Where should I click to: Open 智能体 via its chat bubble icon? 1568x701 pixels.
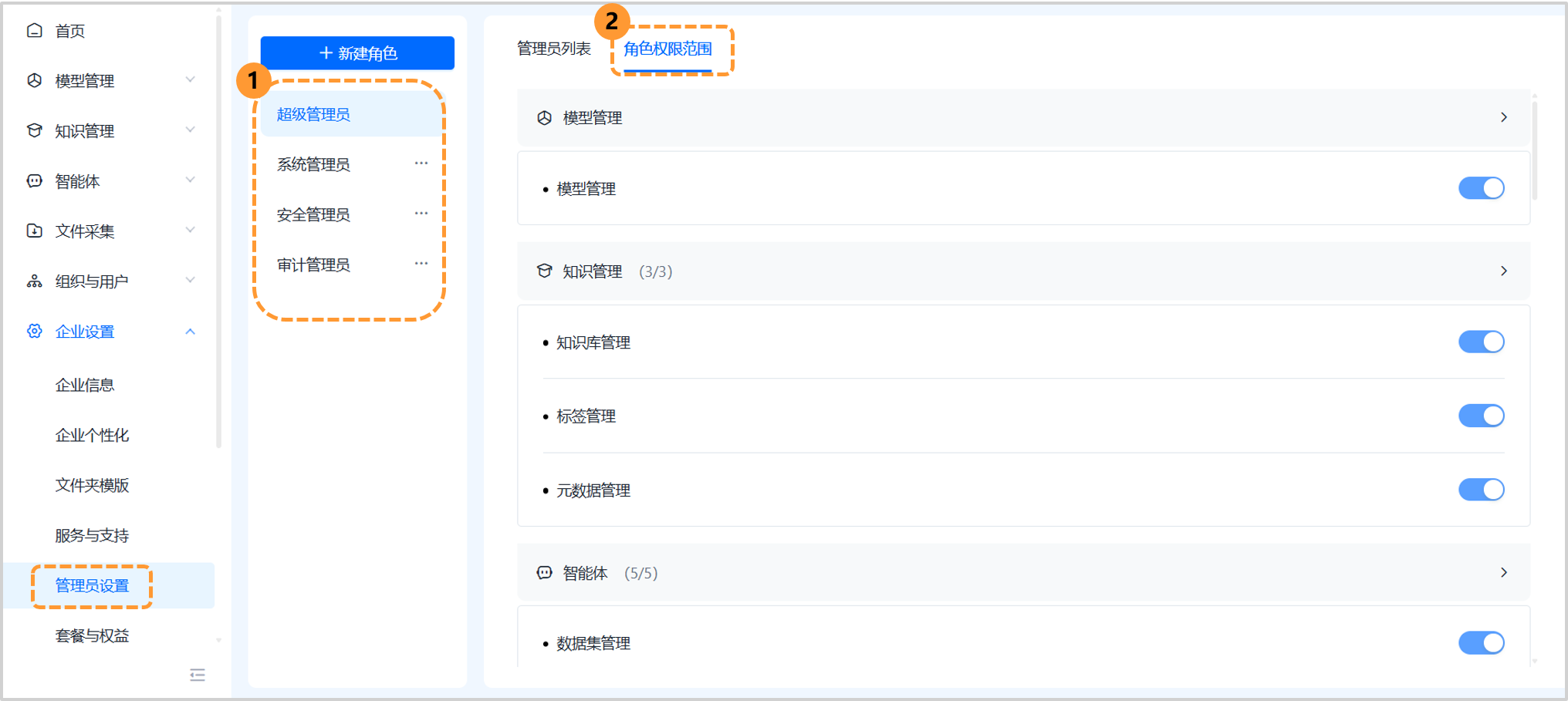[34, 180]
